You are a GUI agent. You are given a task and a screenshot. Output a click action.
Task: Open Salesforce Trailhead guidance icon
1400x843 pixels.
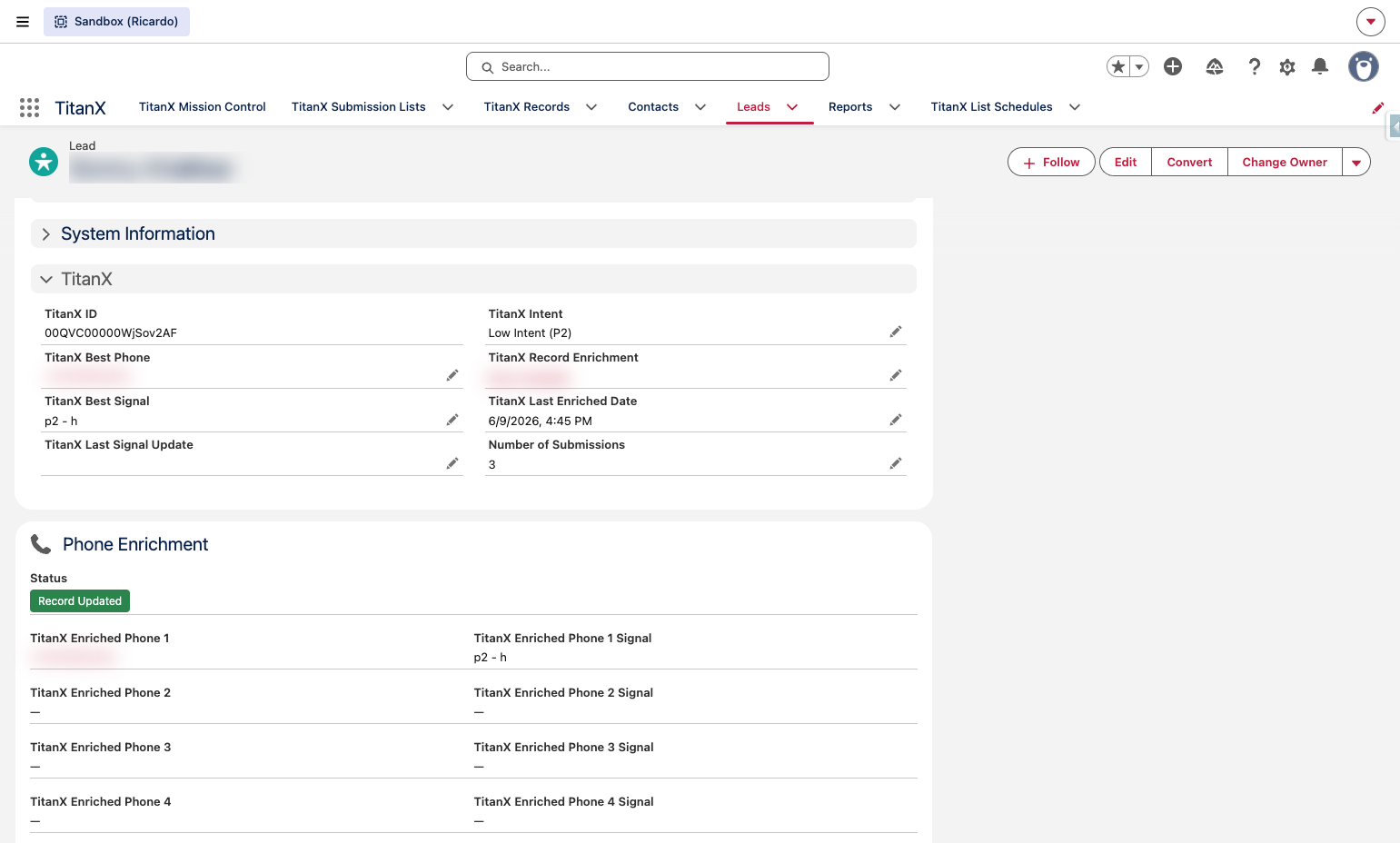(1215, 66)
